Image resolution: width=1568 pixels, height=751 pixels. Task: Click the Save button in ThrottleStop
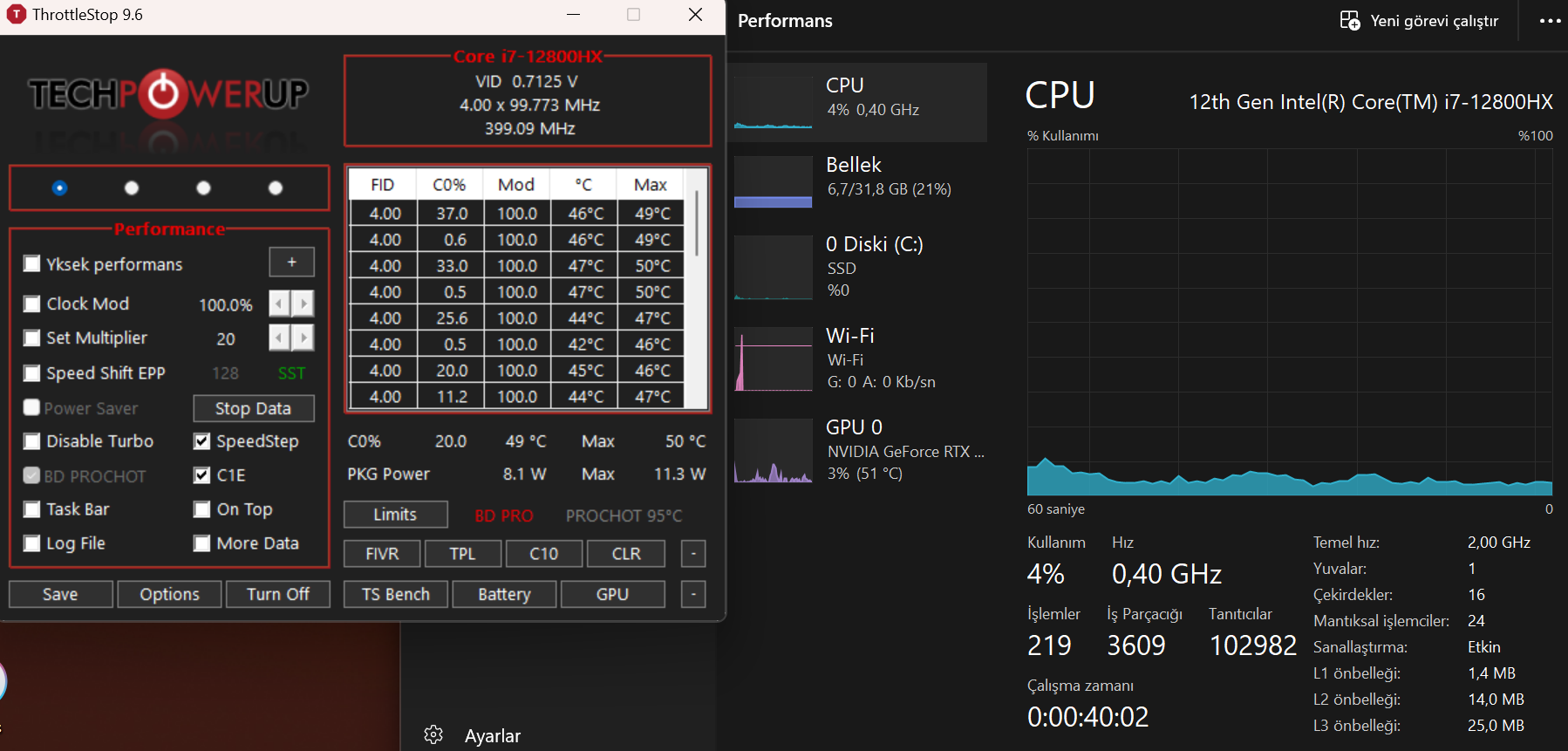pos(61,594)
